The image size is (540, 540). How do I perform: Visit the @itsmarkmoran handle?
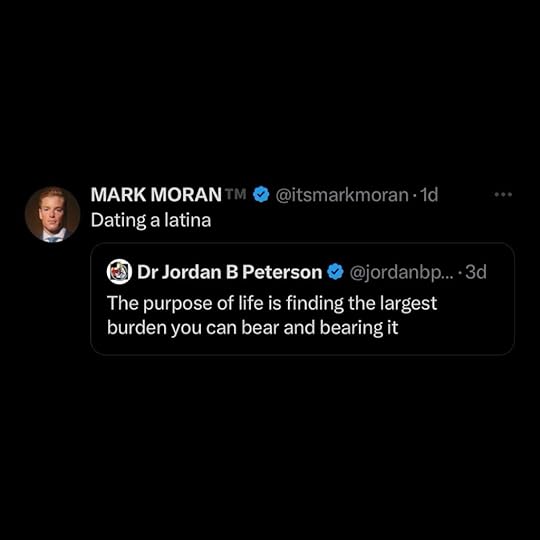(342, 195)
